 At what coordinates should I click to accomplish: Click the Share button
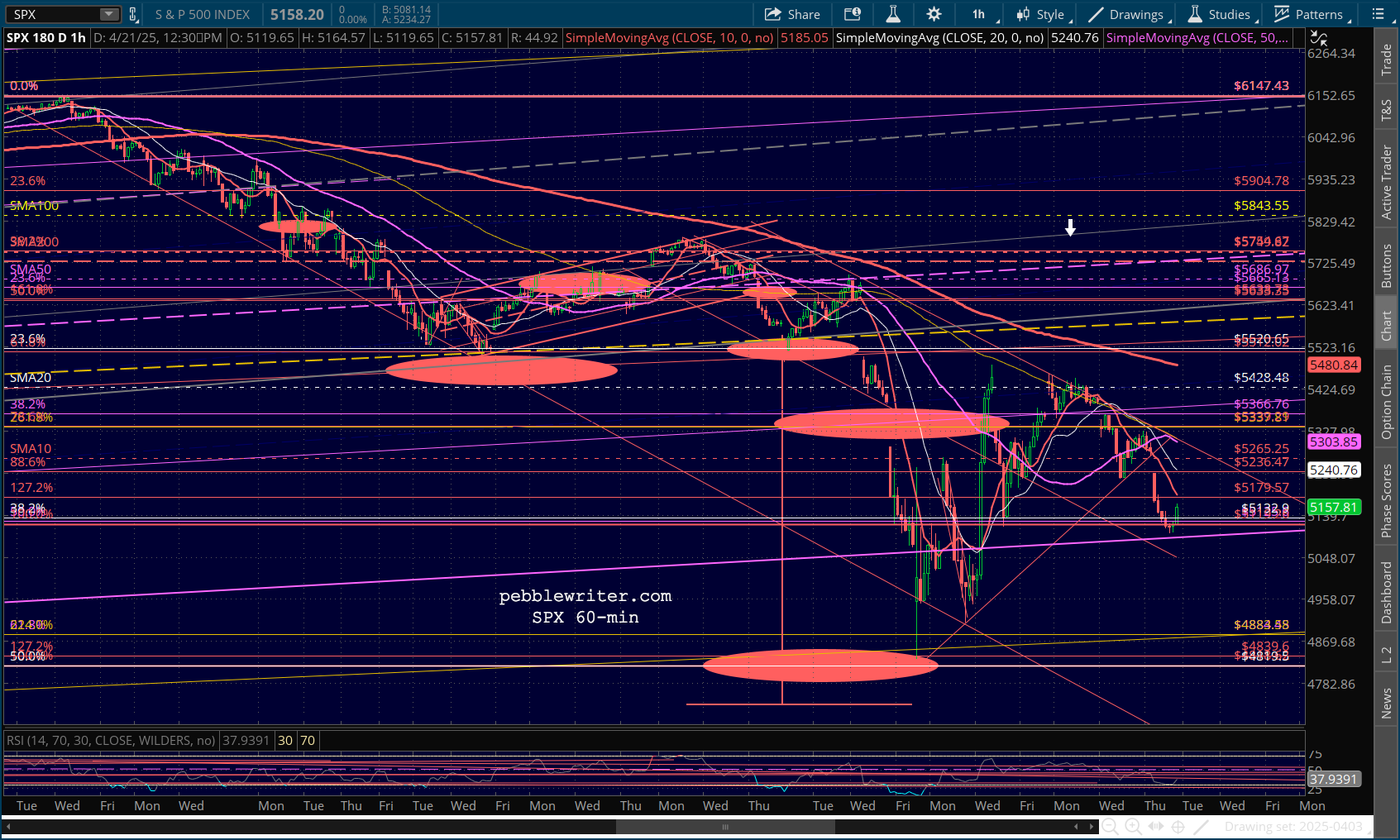tap(792, 14)
